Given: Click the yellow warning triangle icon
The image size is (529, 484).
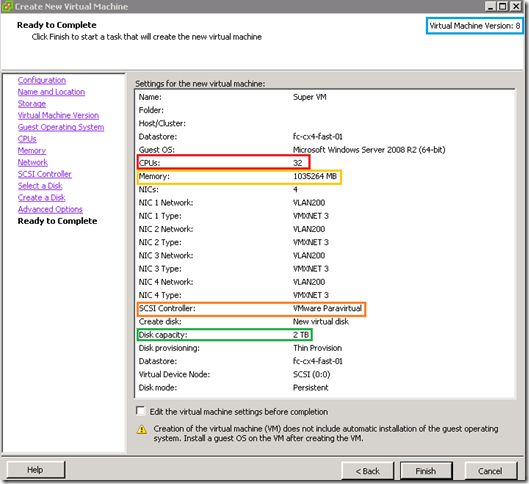Looking at the screenshot, I should click(142, 429).
